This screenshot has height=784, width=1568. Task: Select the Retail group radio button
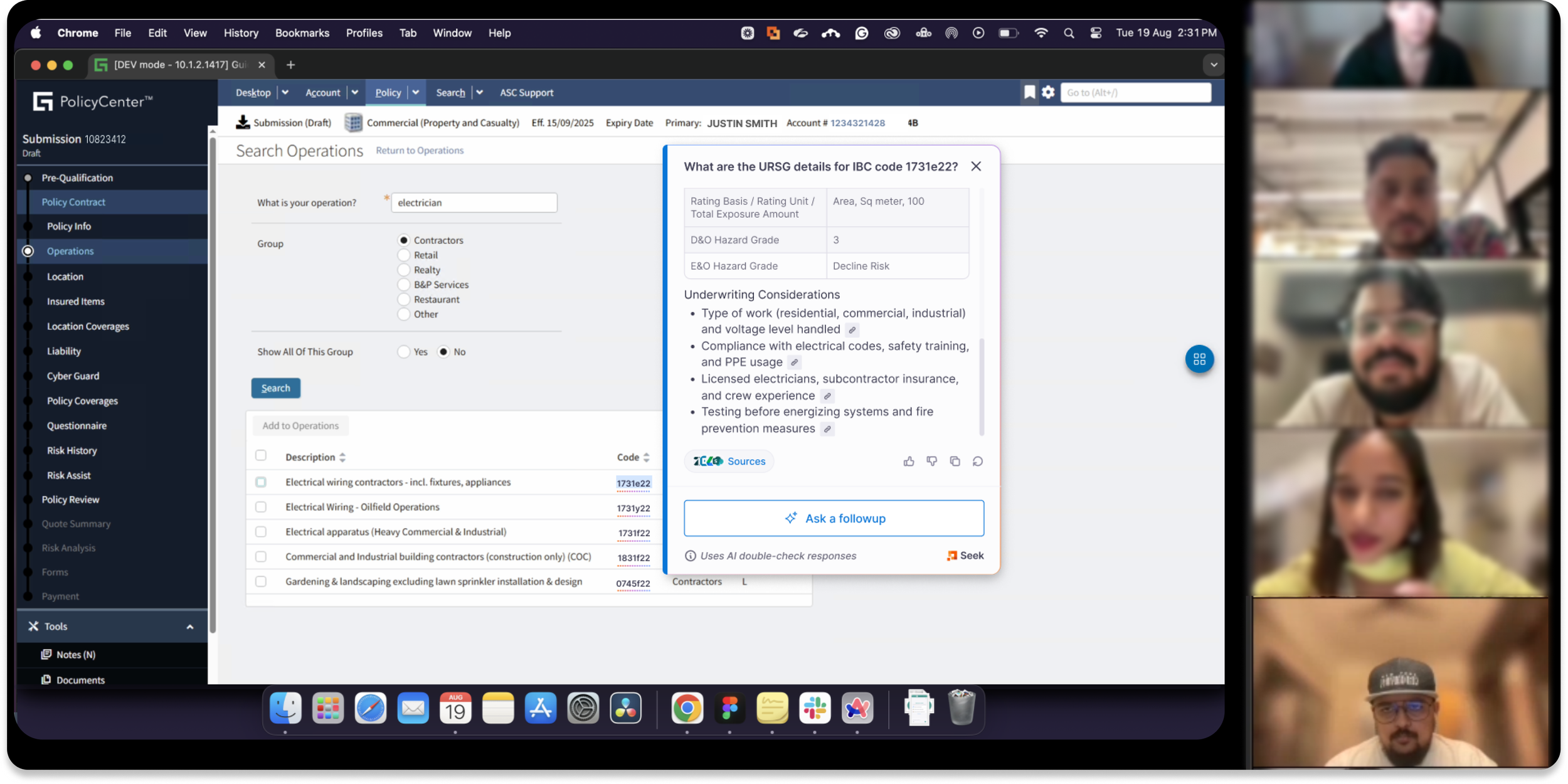click(x=404, y=255)
